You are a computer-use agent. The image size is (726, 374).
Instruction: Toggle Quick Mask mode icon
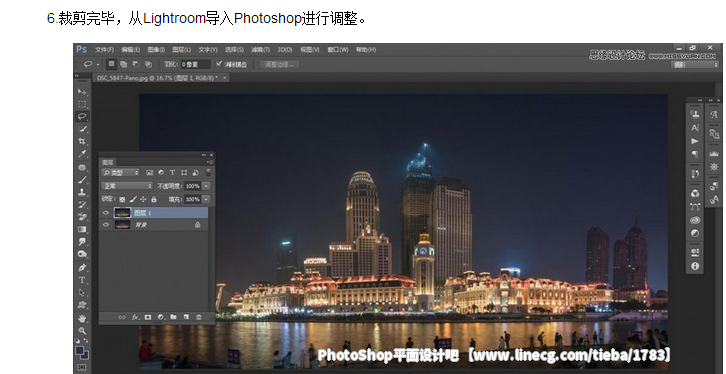[82, 368]
